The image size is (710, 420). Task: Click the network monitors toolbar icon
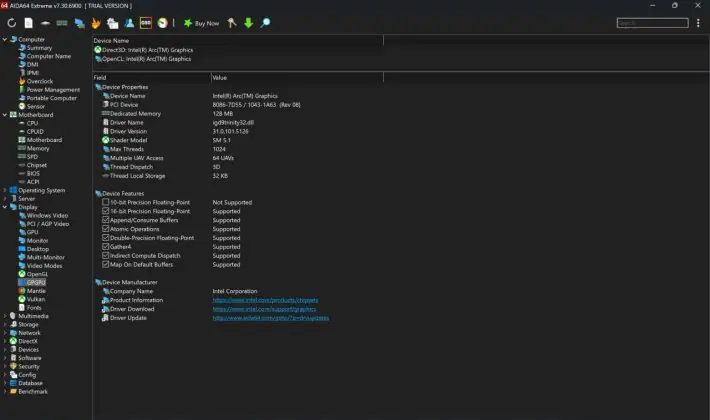(79, 23)
